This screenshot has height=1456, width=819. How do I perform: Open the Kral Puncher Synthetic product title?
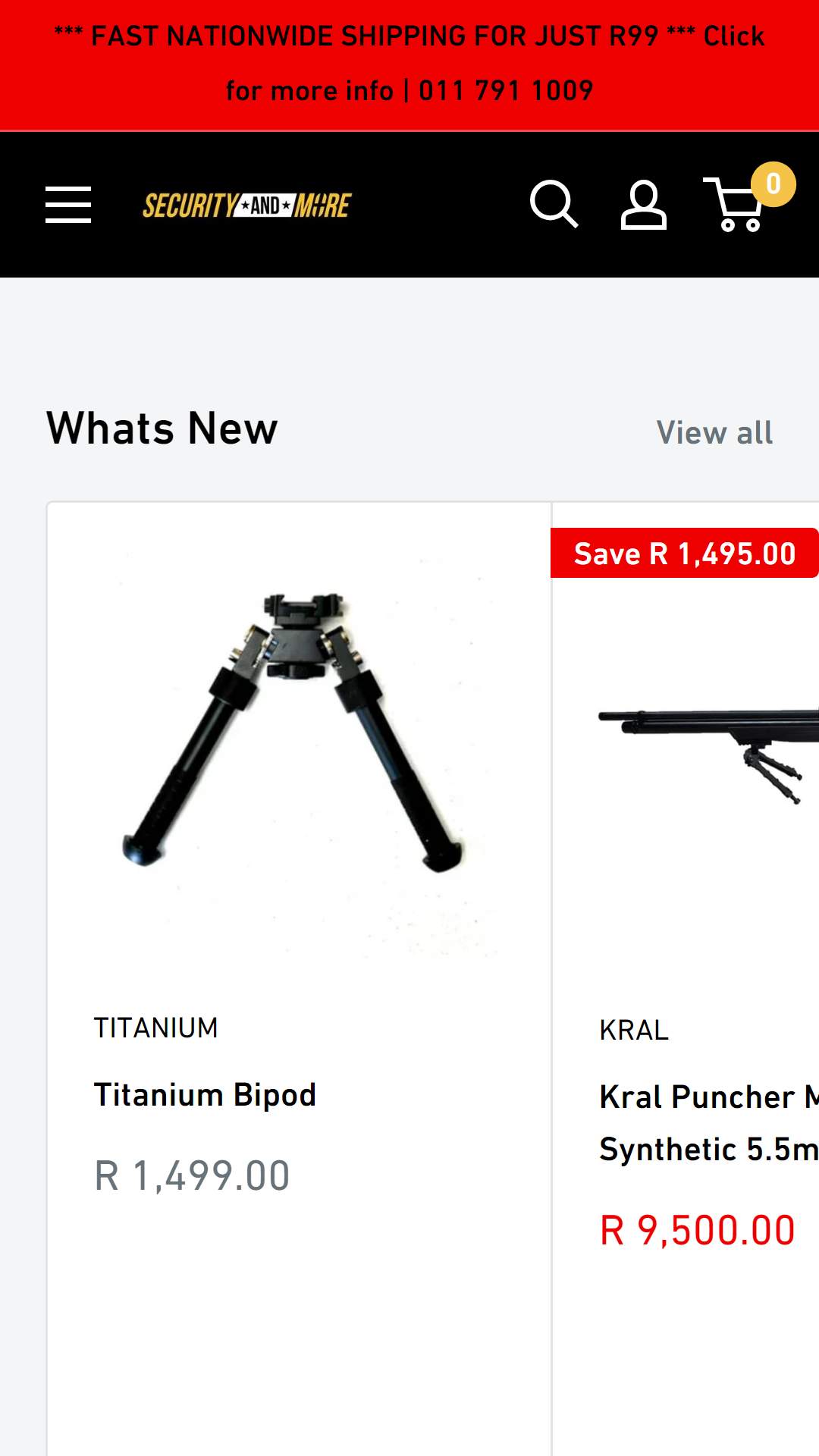click(x=709, y=1123)
